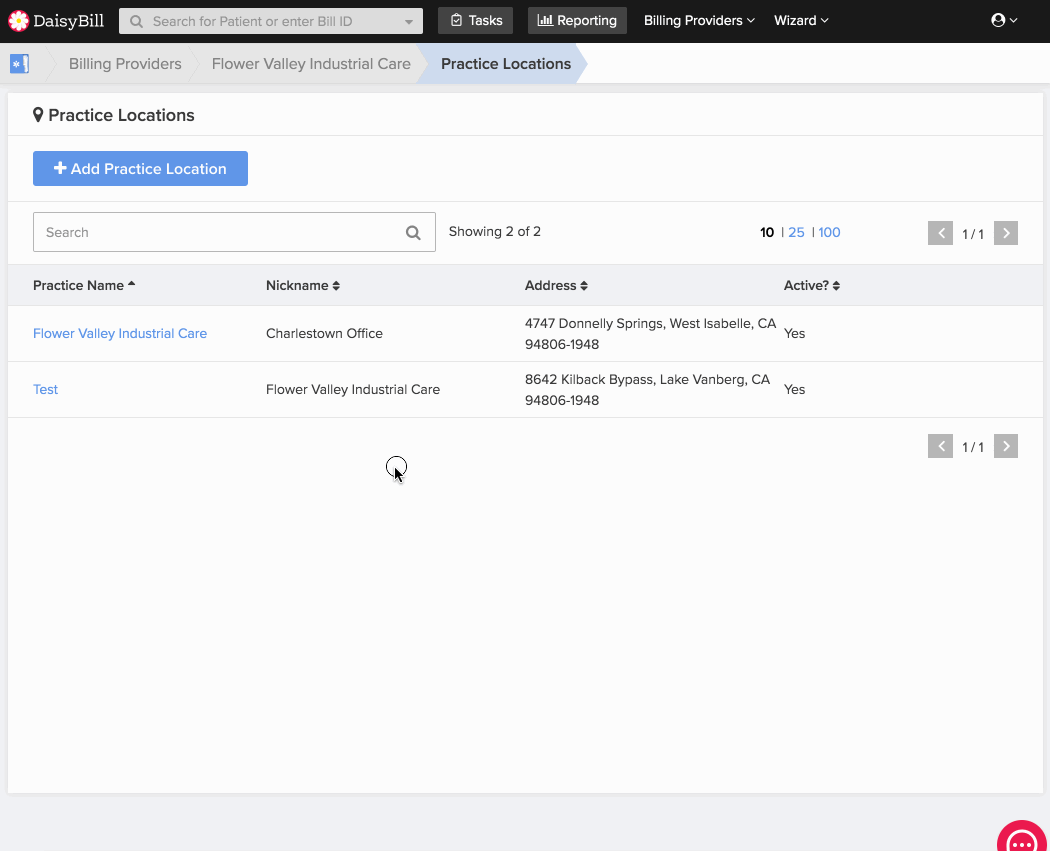Image resolution: width=1050 pixels, height=851 pixels.
Task: Show 25 results per page
Action: point(796,232)
